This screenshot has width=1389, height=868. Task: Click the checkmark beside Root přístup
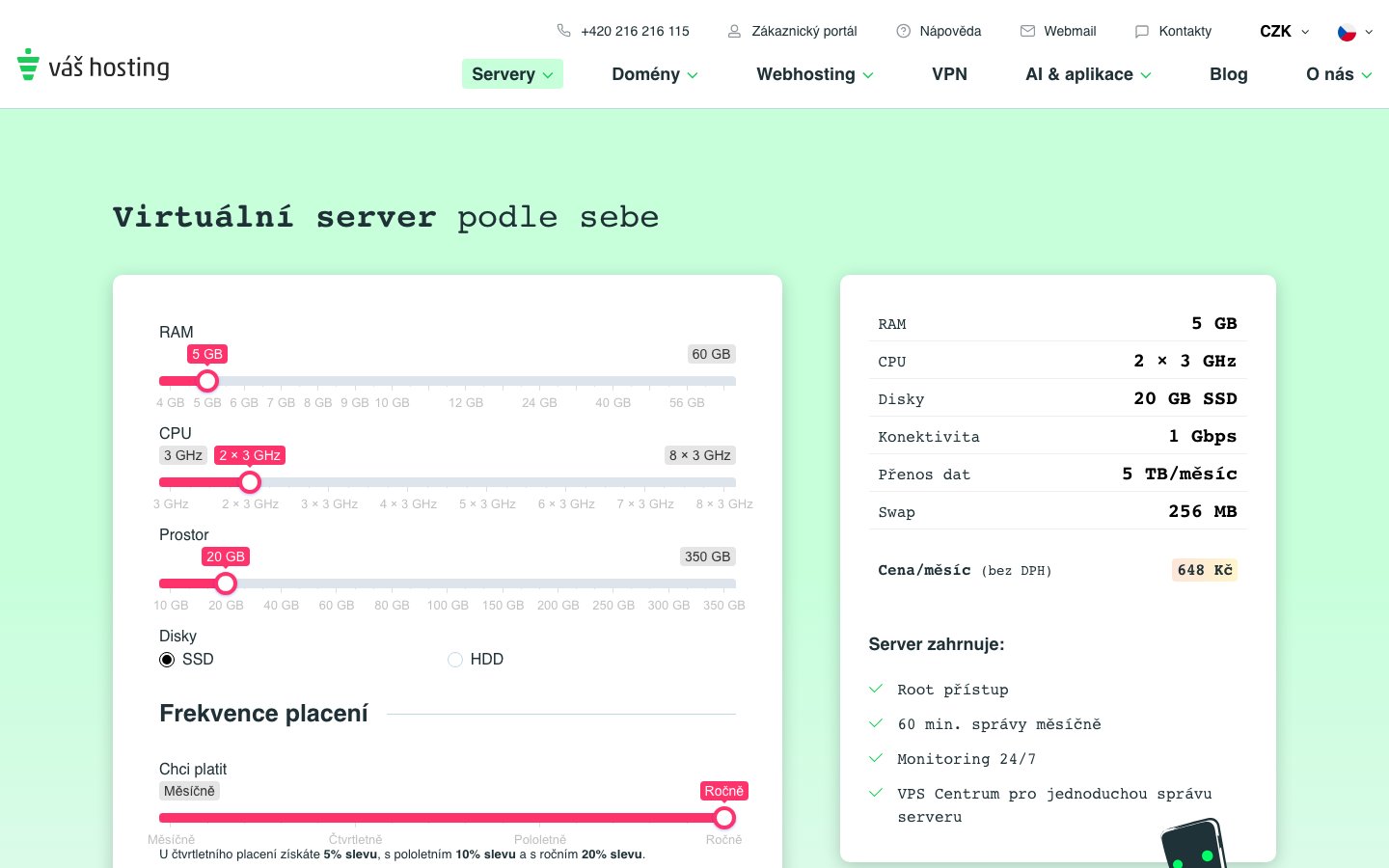pos(876,689)
